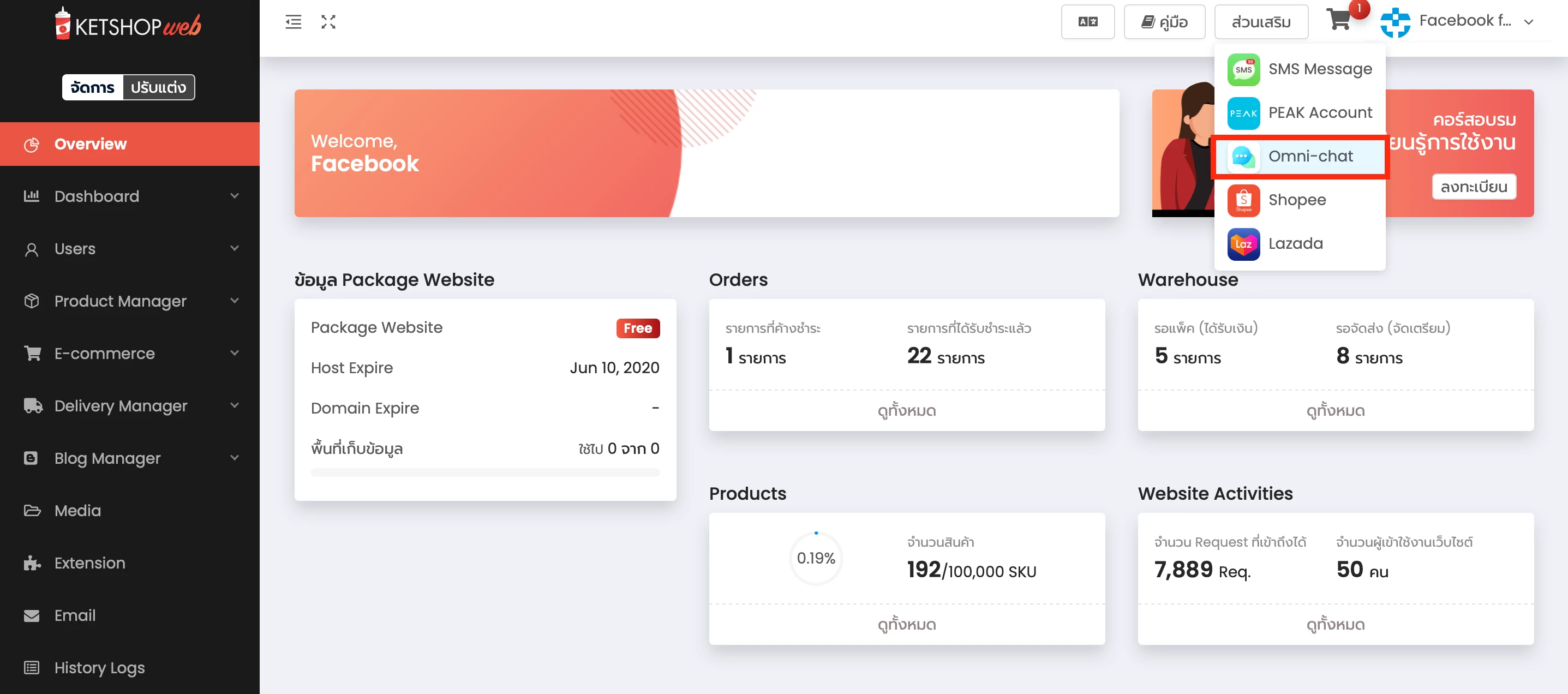Expand the E-commerce chevron

coord(235,352)
